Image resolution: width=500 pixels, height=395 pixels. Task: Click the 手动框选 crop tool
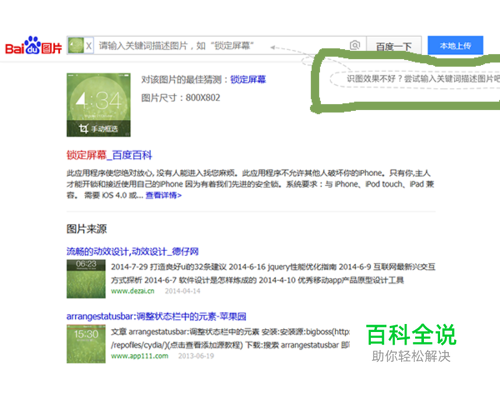click(x=99, y=128)
